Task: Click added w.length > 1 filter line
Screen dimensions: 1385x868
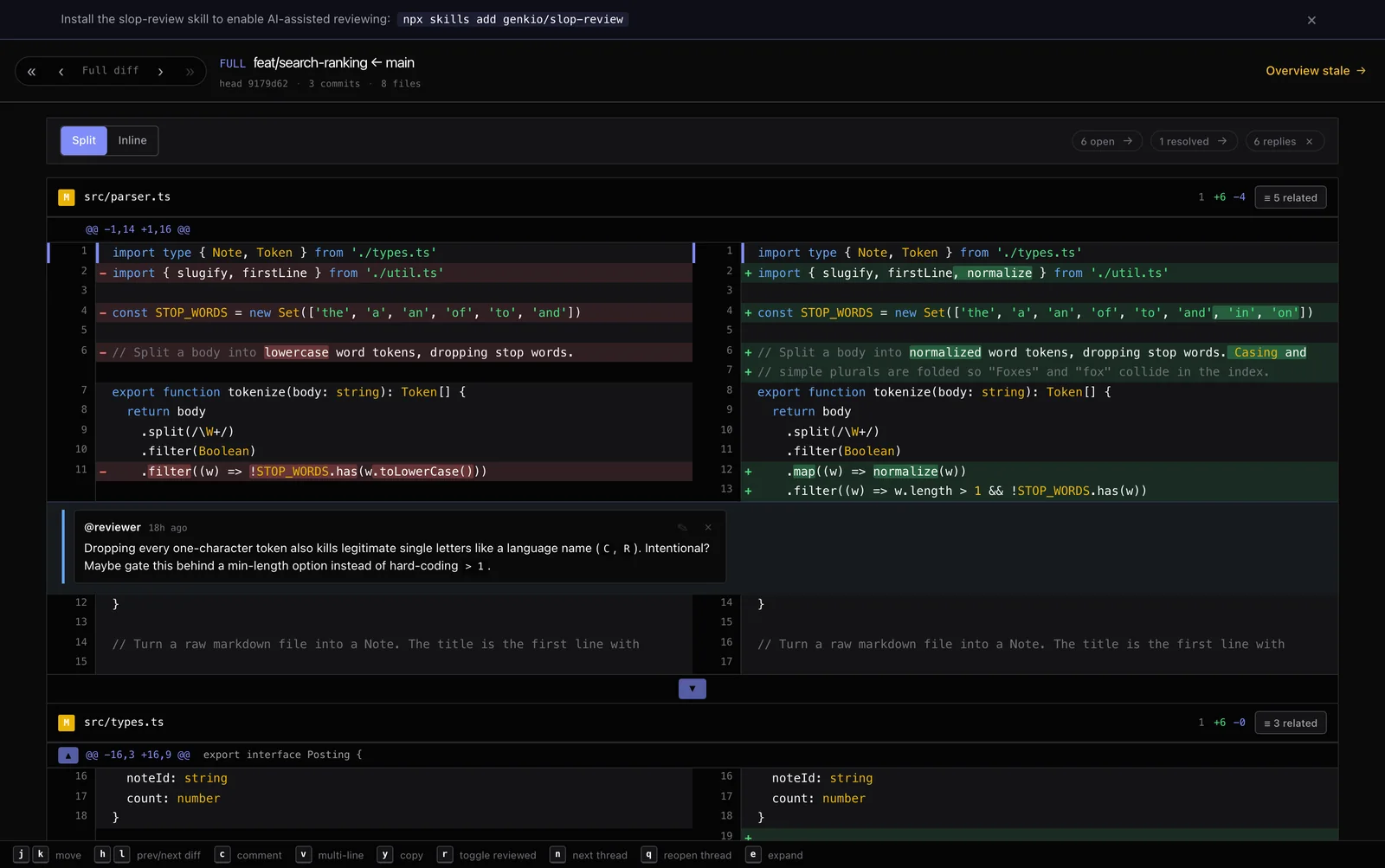Action: pyautogui.click(x=1039, y=491)
